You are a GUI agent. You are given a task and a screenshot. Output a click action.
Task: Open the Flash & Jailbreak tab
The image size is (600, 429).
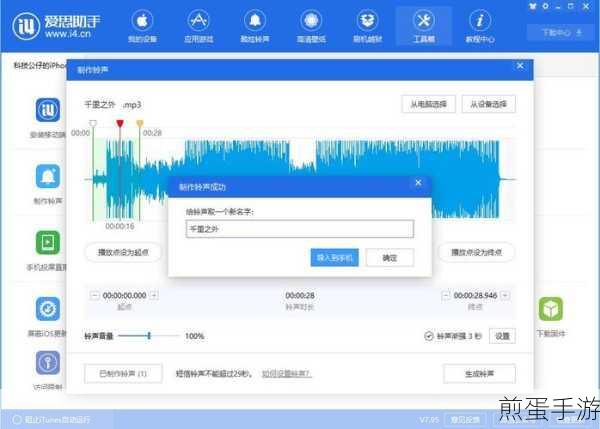coord(367,26)
